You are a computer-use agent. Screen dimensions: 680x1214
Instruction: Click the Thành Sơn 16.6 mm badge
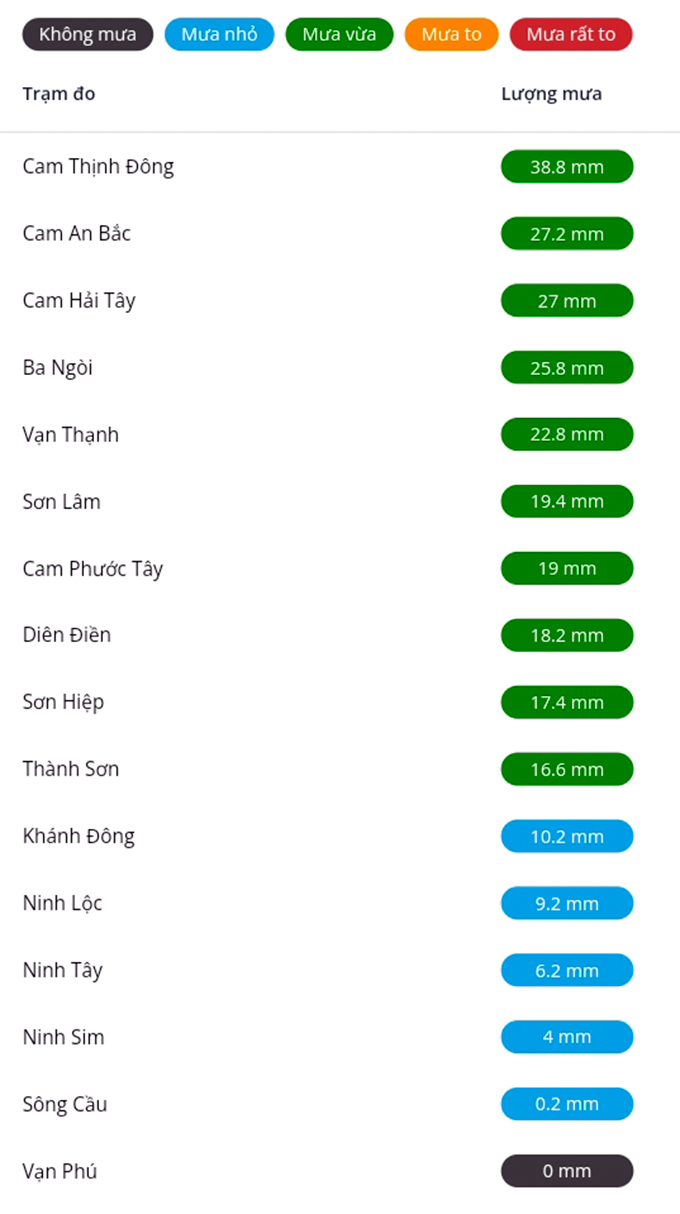click(x=567, y=770)
